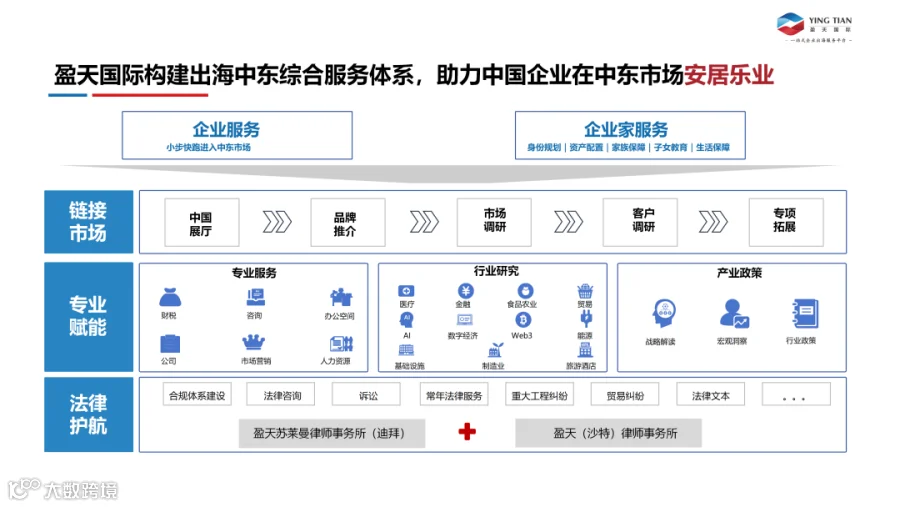
Task: Click 资产配置 under 企业家服务
Action: point(586,148)
